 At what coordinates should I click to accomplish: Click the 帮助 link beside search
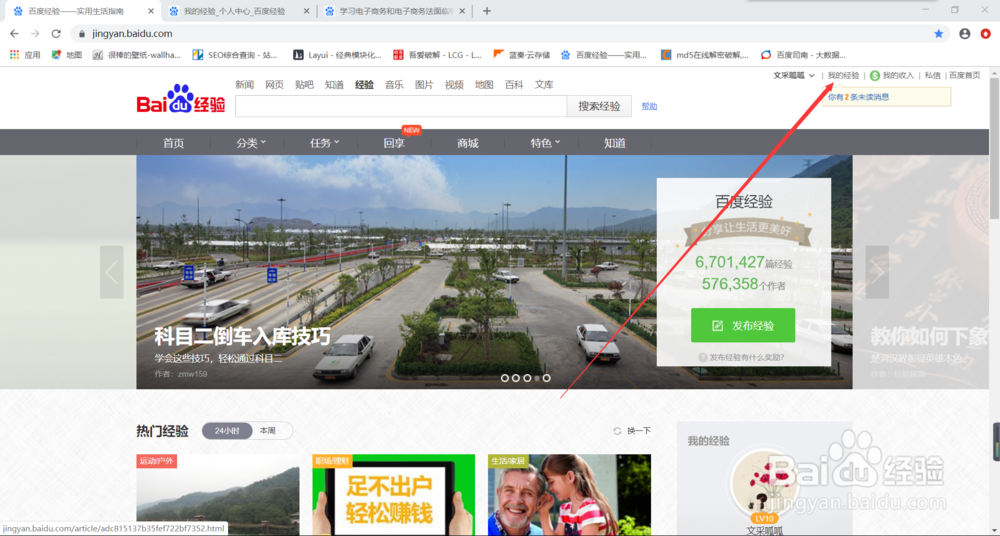click(x=649, y=107)
